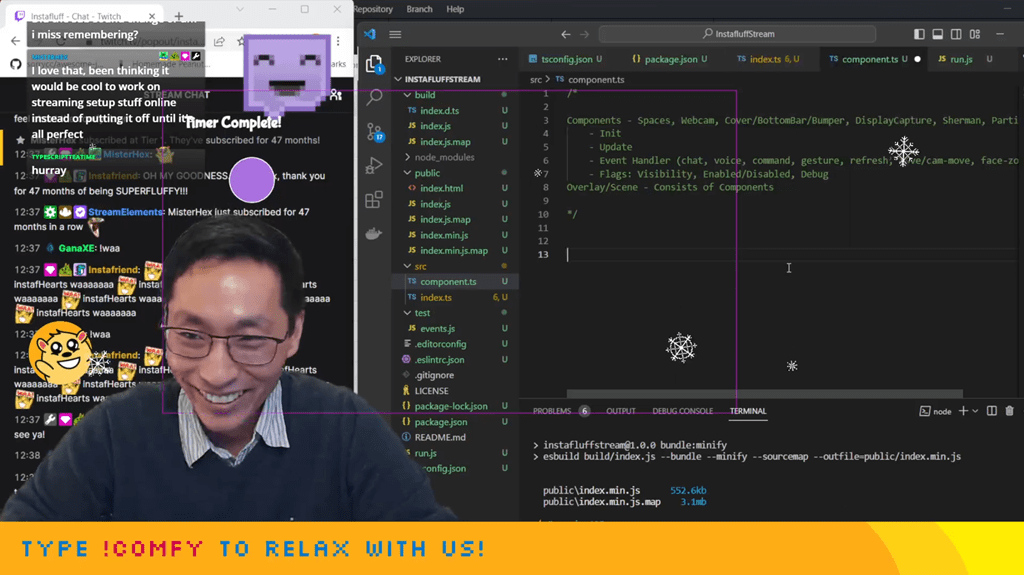Create a new terminal with plus icon
Viewport: 1024px width, 575px height.
[963, 411]
